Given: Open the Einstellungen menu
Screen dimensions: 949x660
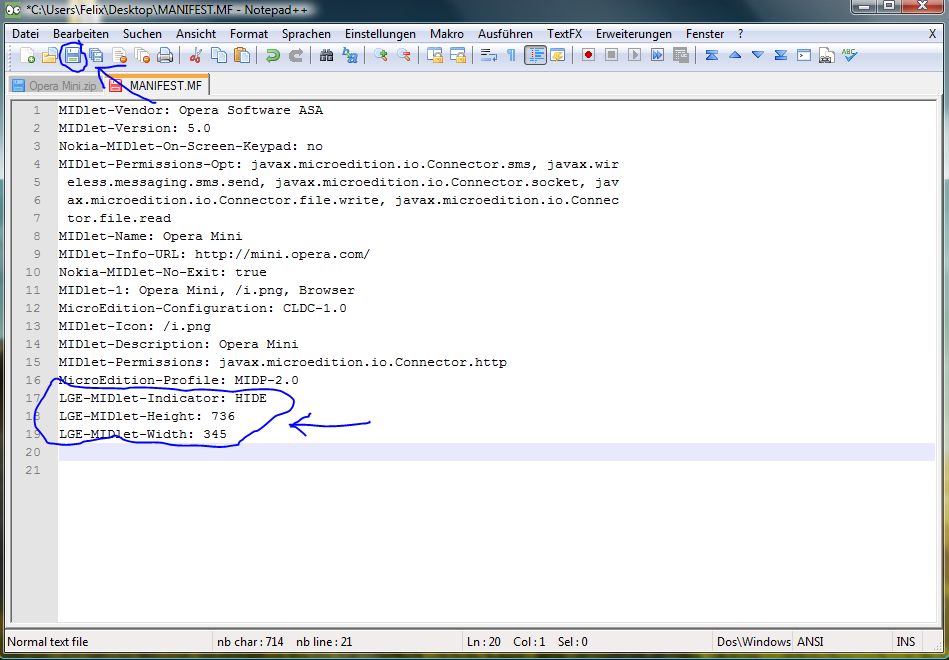Looking at the screenshot, I should tap(380, 34).
